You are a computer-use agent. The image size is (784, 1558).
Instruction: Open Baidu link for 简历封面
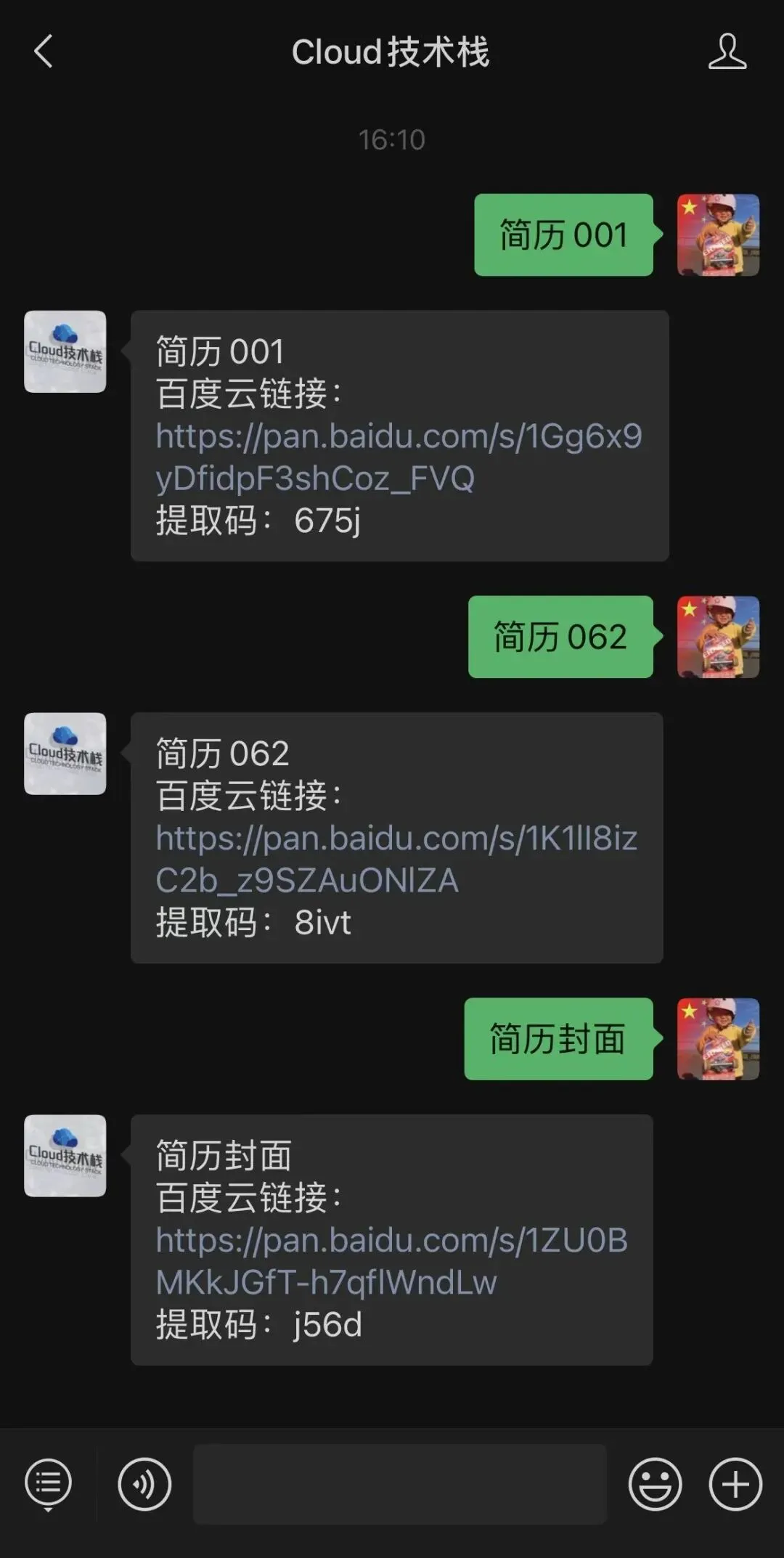(x=391, y=1261)
